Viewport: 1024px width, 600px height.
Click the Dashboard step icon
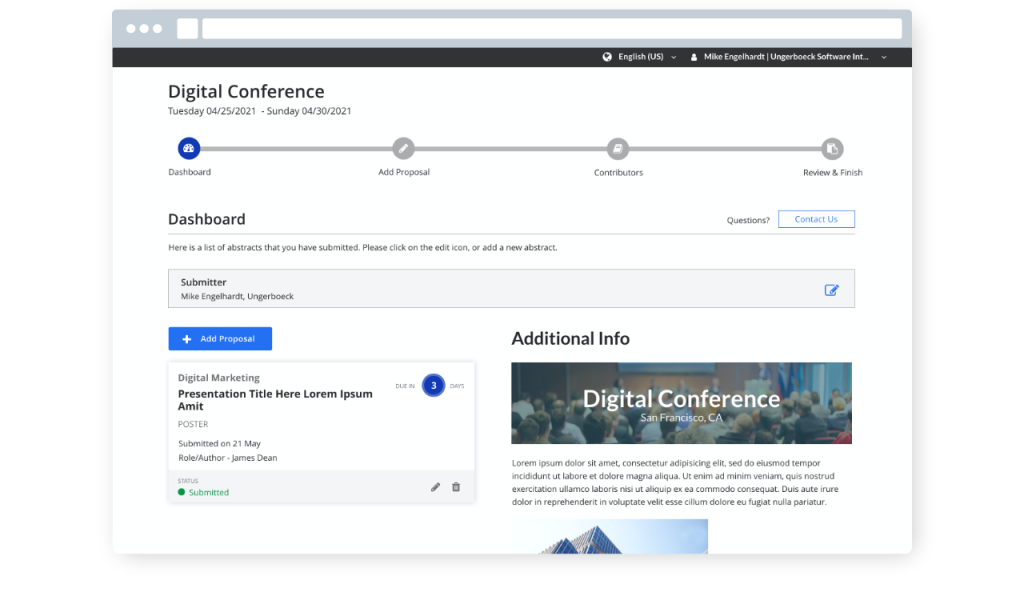(x=189, y=149)
